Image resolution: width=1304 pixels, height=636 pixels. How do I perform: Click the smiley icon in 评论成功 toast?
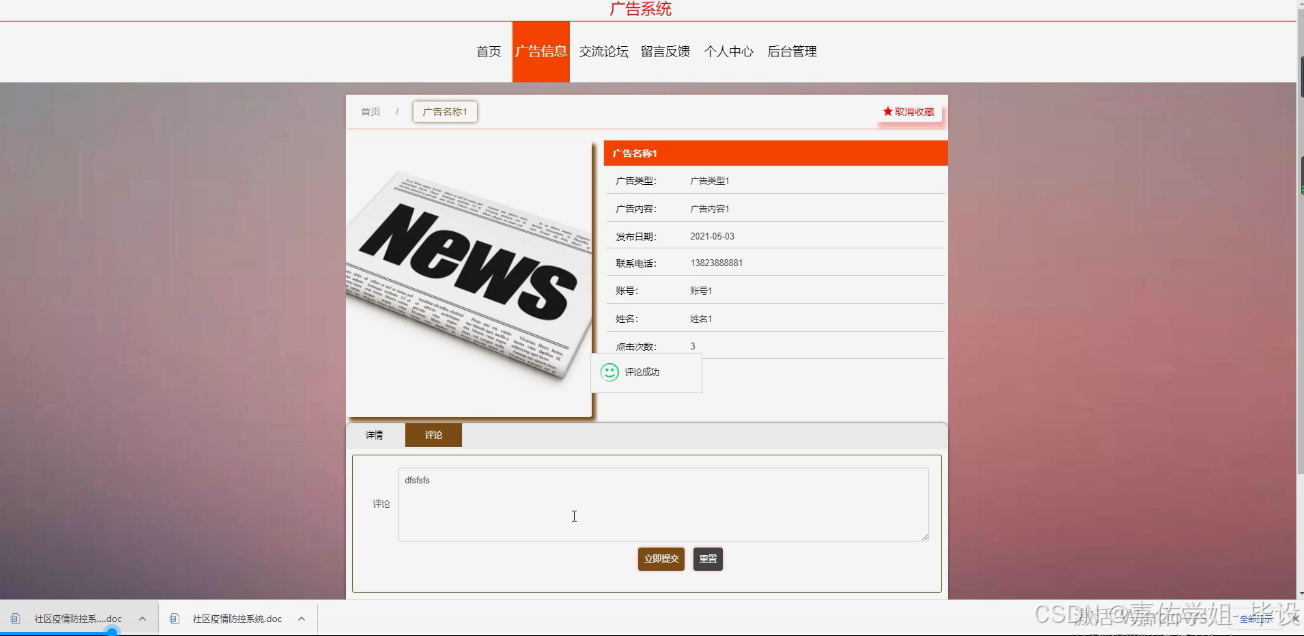(x=608, y=371)
